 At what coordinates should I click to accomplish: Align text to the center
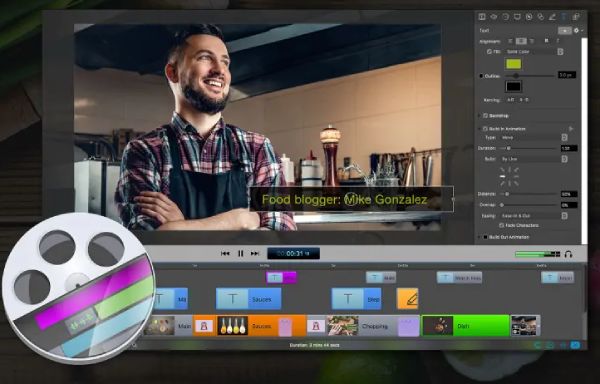521,41
